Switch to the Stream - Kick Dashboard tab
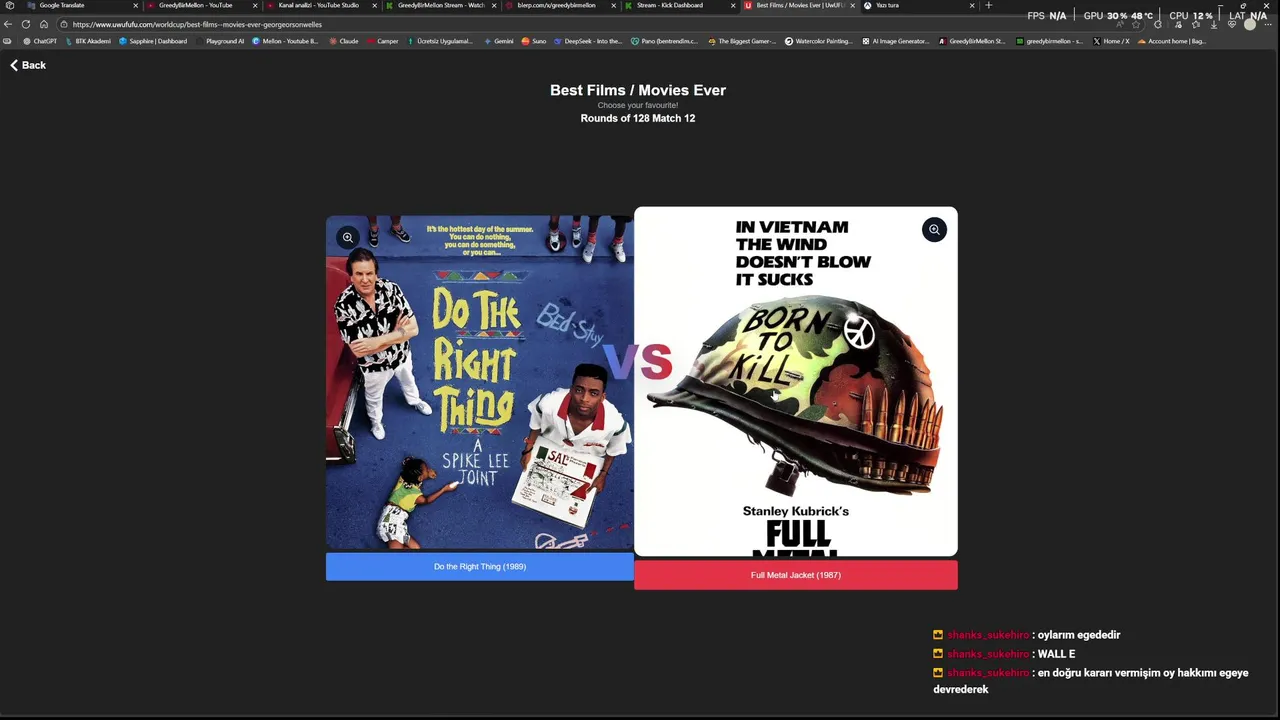This screenshot has width=1280, height=720. (x=678, y=5)
